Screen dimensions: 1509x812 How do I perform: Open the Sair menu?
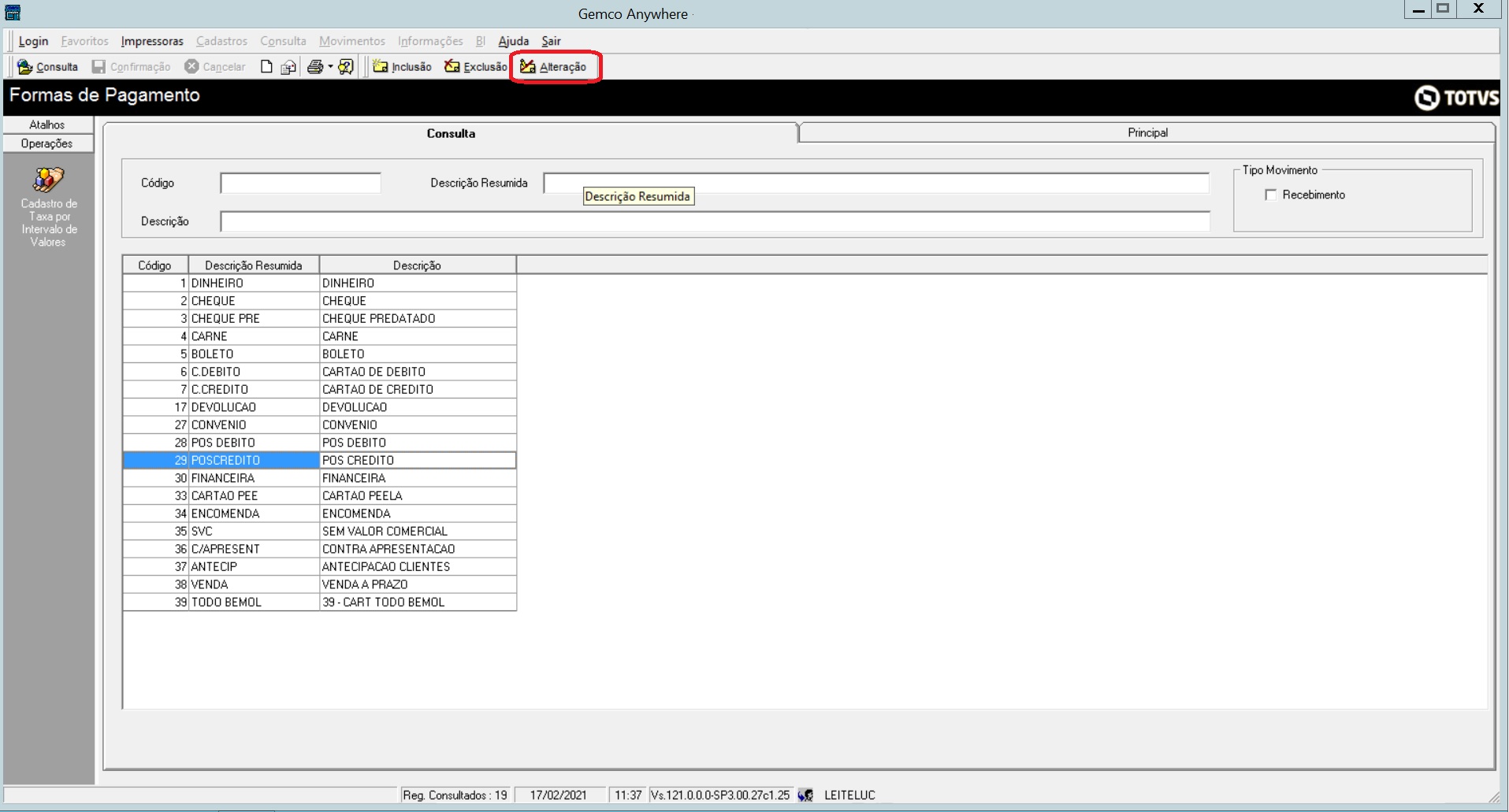[551, 41]
